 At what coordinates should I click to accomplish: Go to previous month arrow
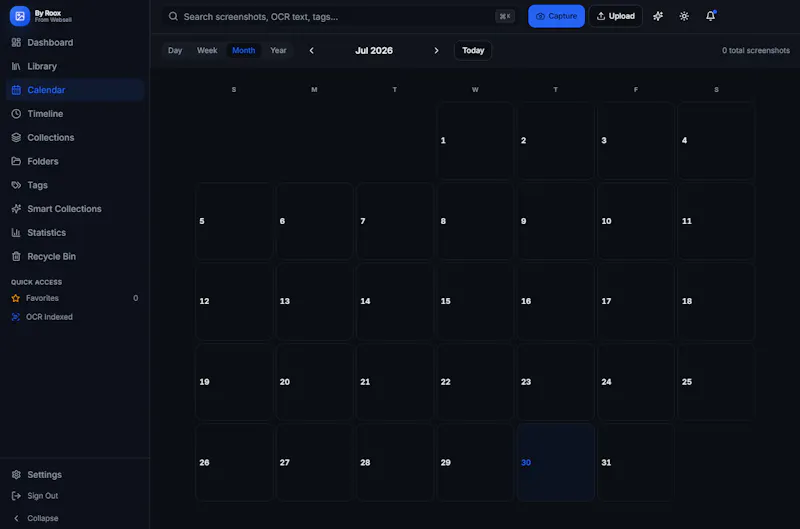pyautogui.click(x=312, y=51)
